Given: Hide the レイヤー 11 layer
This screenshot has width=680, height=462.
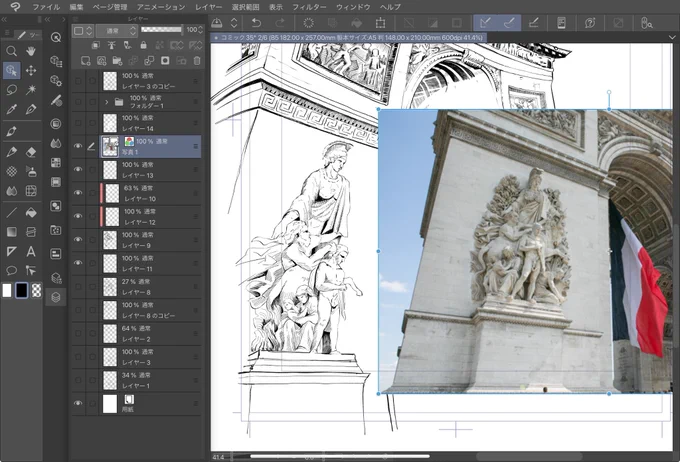Looking at the screenshot, I should (78, 263).
